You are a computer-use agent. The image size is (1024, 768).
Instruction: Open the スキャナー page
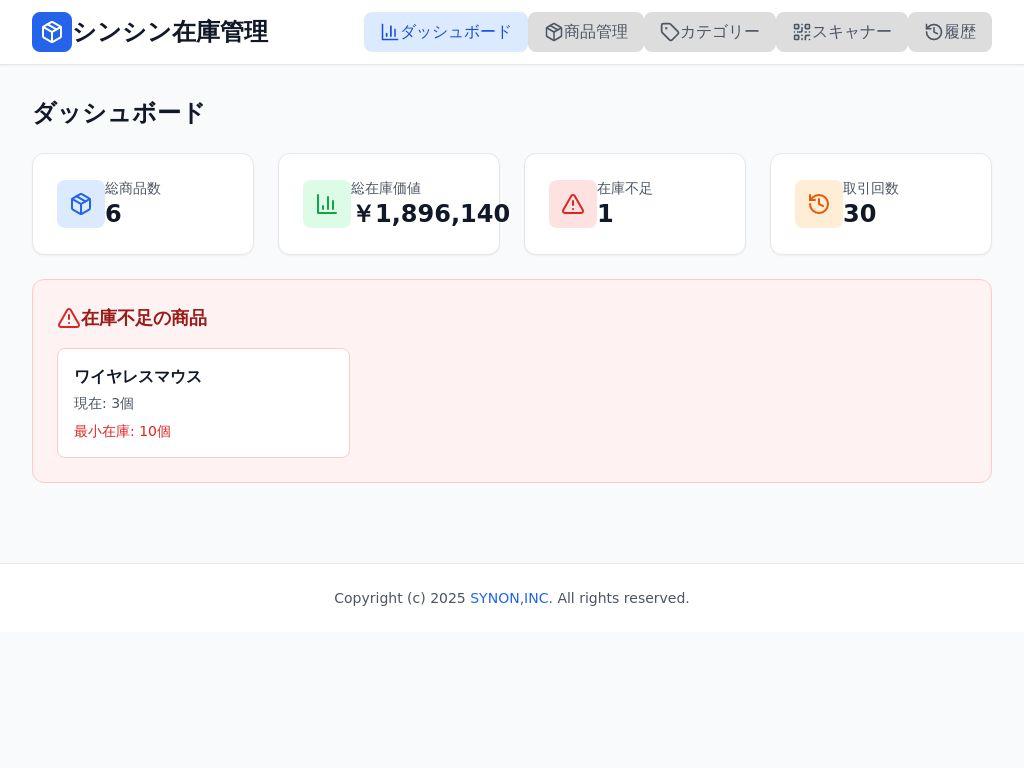point(842,32)
